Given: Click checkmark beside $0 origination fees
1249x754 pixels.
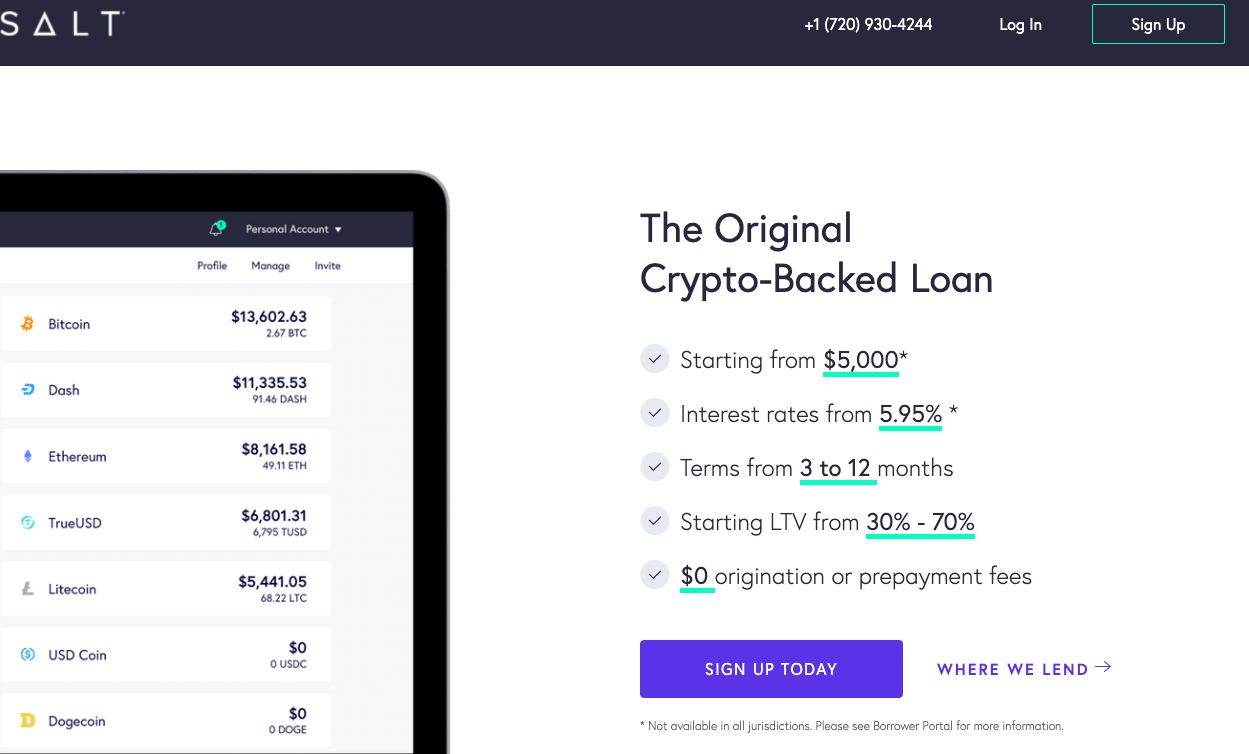Looking at the screenshot, I should pos(654,575).
